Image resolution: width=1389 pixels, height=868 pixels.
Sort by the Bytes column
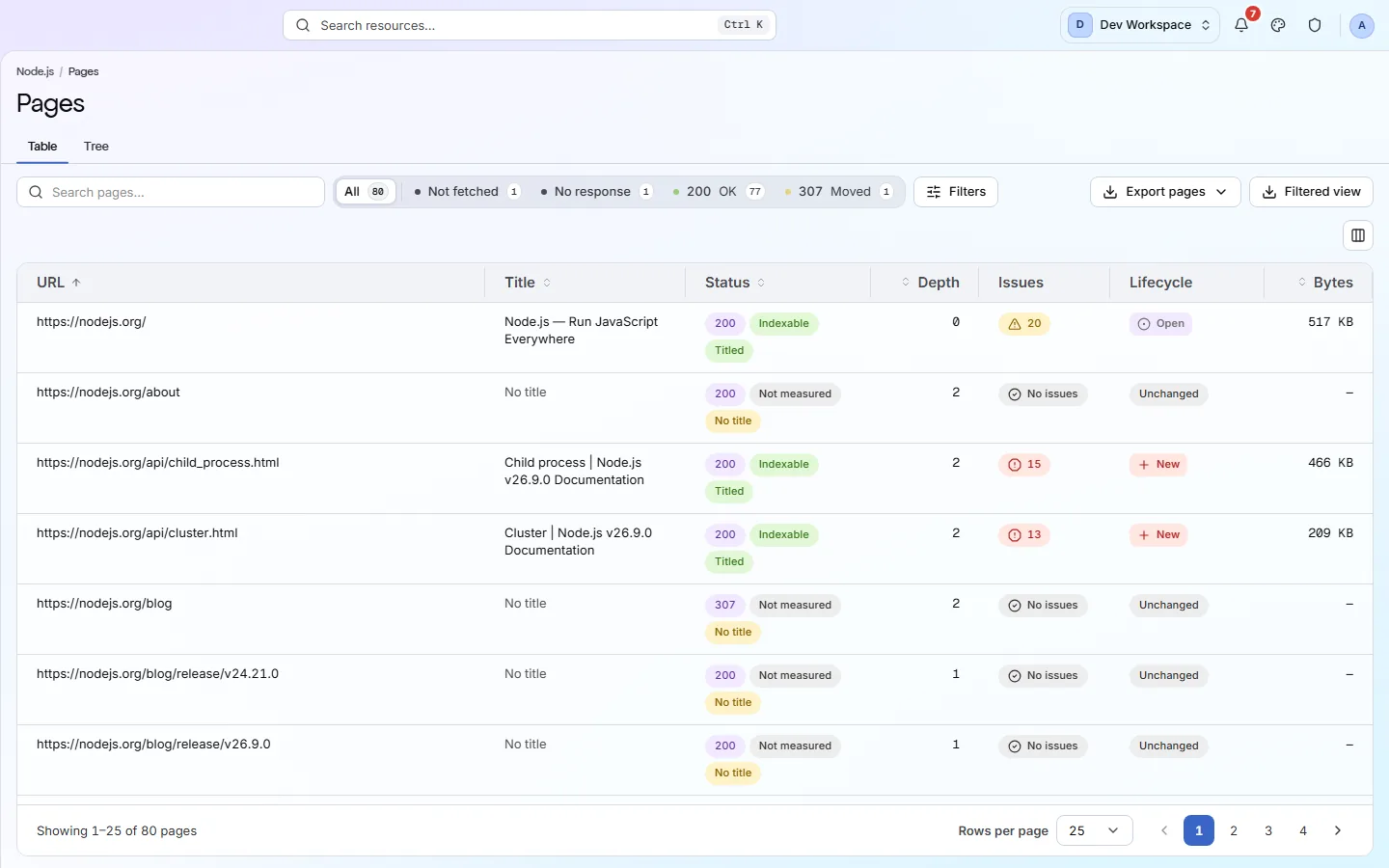pyautogui.click(x=1324, y=283)
